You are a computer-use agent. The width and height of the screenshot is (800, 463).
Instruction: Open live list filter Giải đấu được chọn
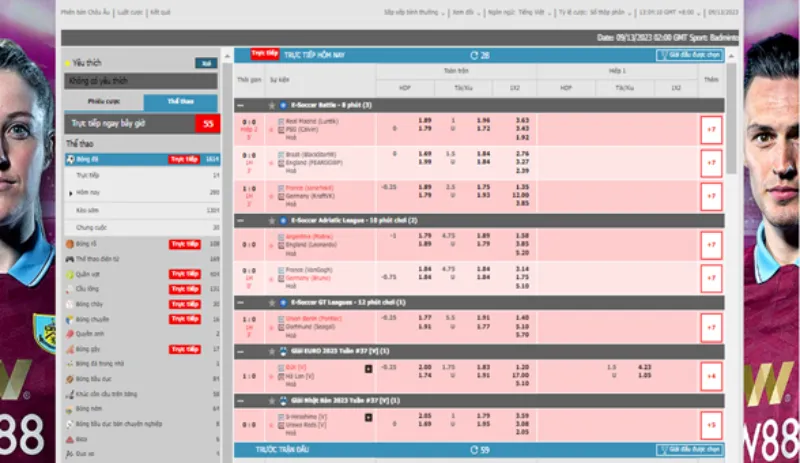tap(690, 55)
